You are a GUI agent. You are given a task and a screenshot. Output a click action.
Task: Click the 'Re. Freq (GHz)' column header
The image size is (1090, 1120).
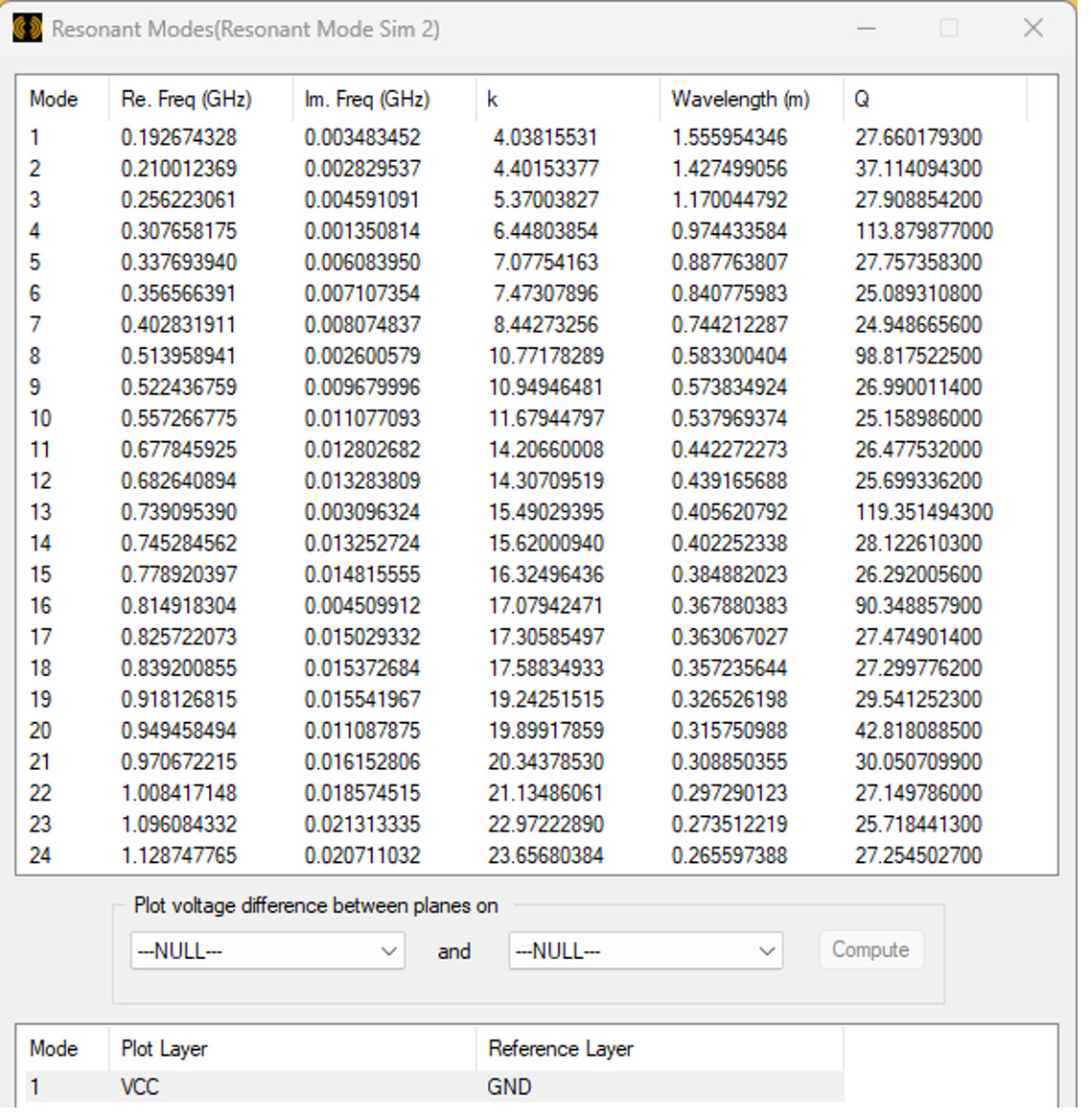coord(200,99)
